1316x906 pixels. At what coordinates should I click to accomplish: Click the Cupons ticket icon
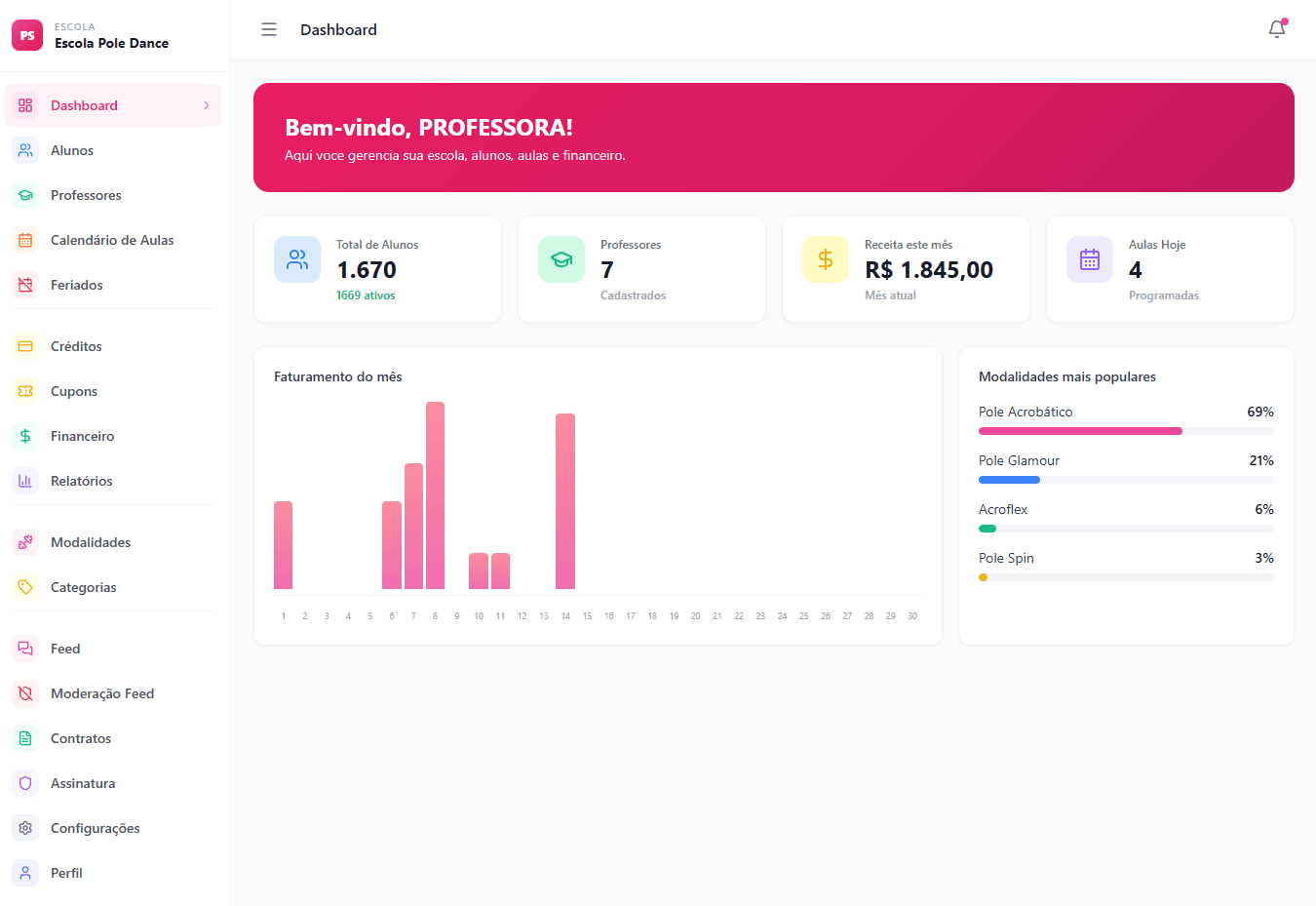(25, 391)
